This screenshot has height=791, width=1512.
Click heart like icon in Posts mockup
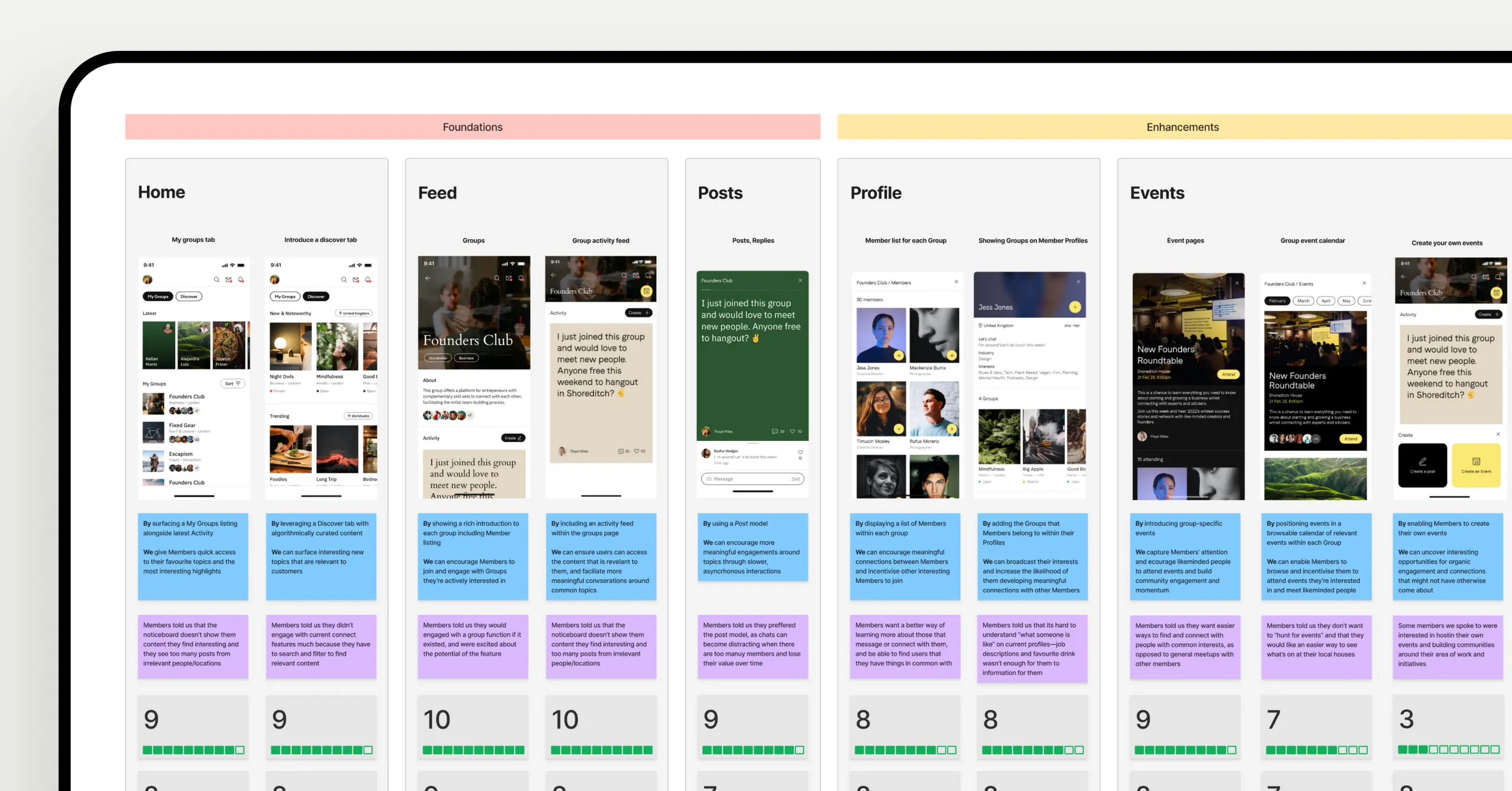[793, 432]
